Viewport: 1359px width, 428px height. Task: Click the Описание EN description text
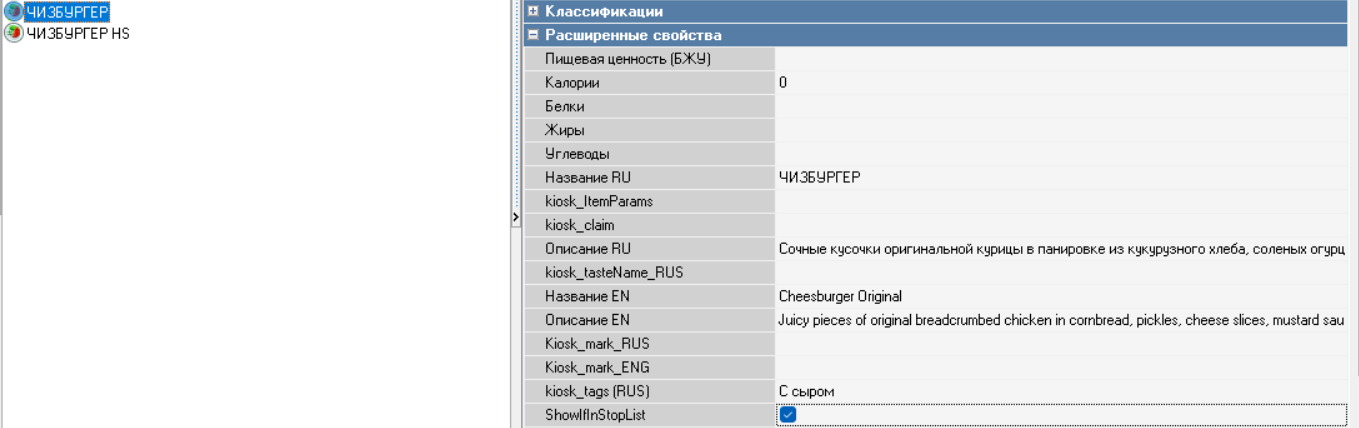tap(1060, 320)
